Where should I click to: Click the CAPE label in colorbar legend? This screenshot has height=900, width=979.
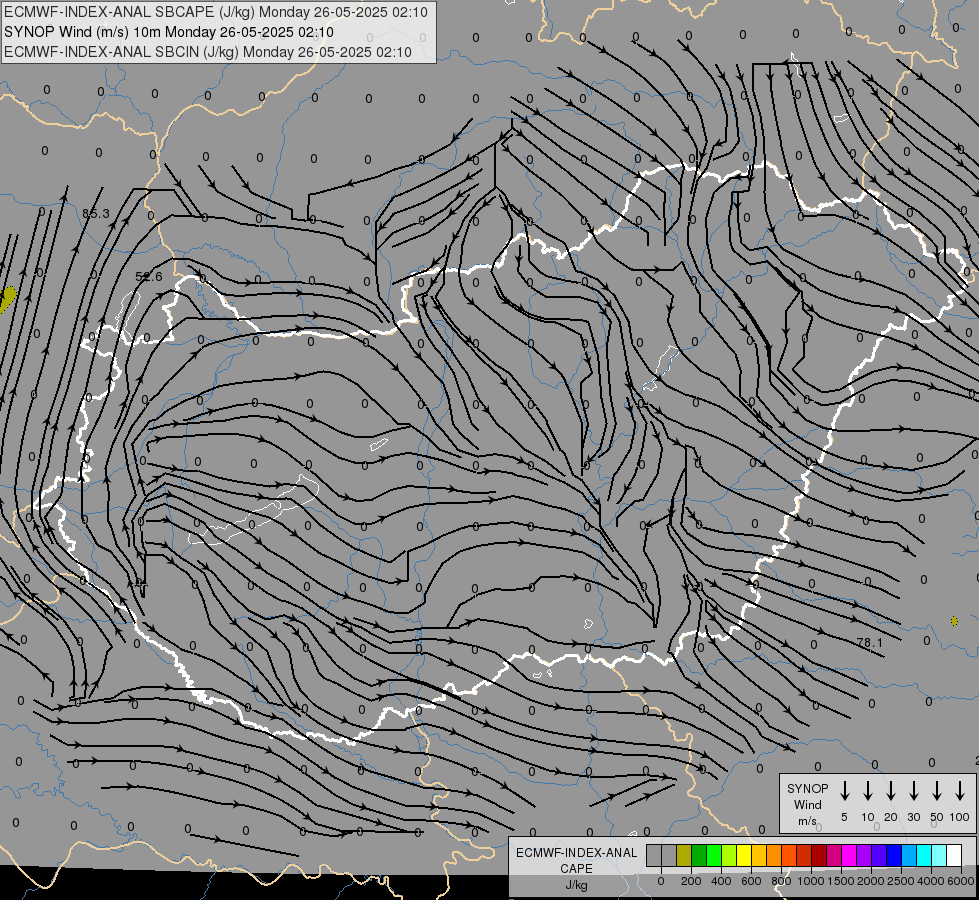[576, 869]
